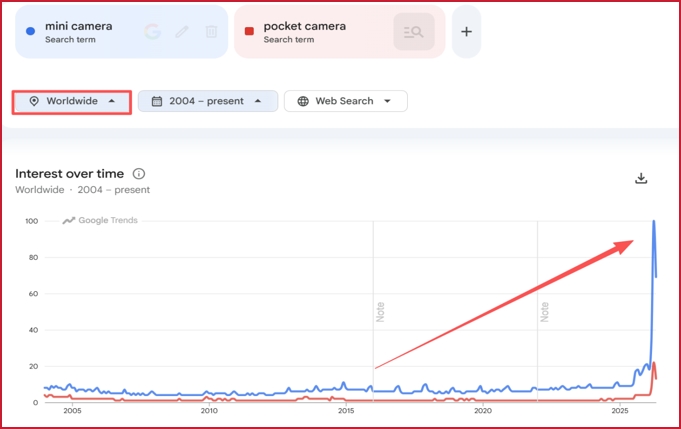This screenshot has width=681, height=429.
Task: Click the blue dot color for mini camera
Action: (30, 31)
